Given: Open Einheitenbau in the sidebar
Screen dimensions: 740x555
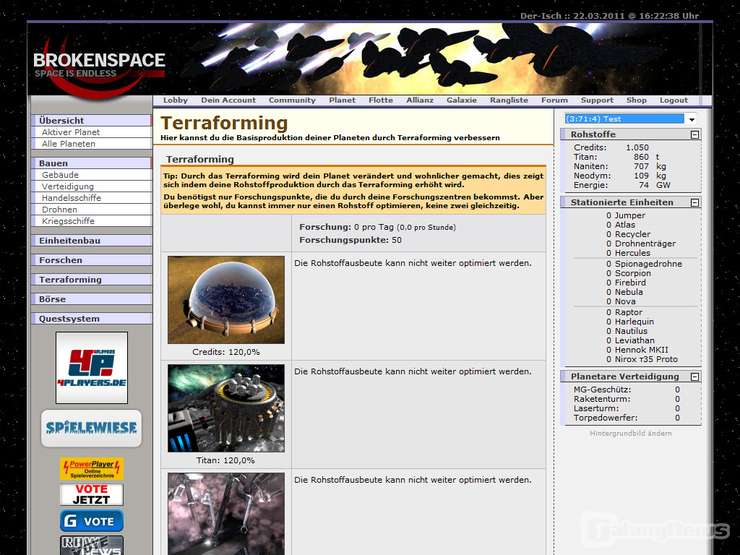Looking at the screenshot, I should (x=92, y=241).
